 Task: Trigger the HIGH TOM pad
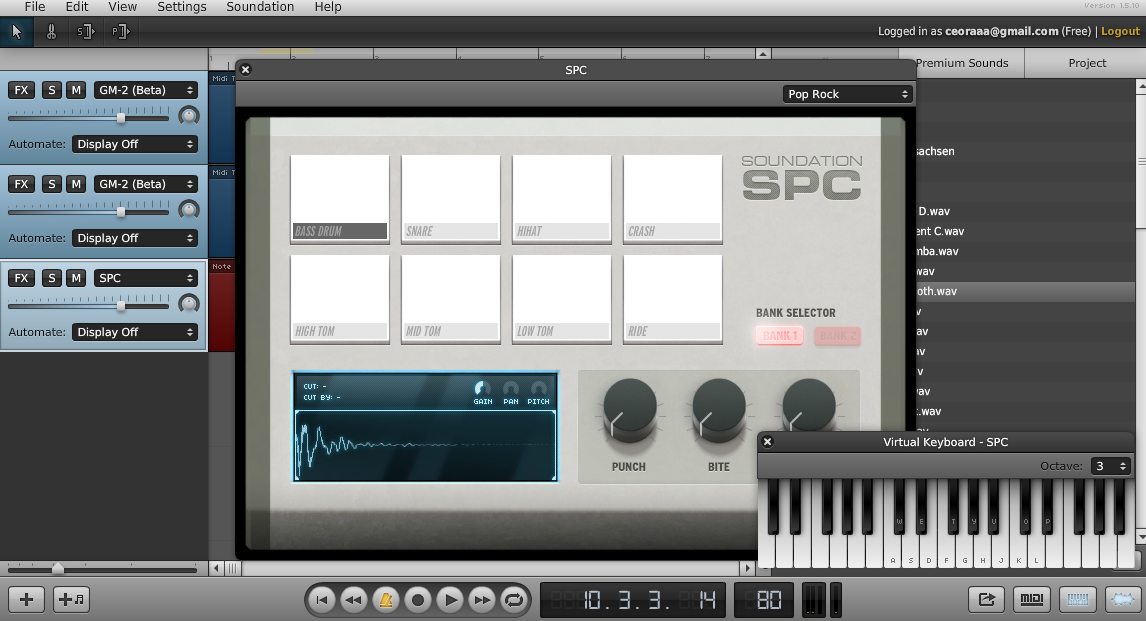click(340, 298)
